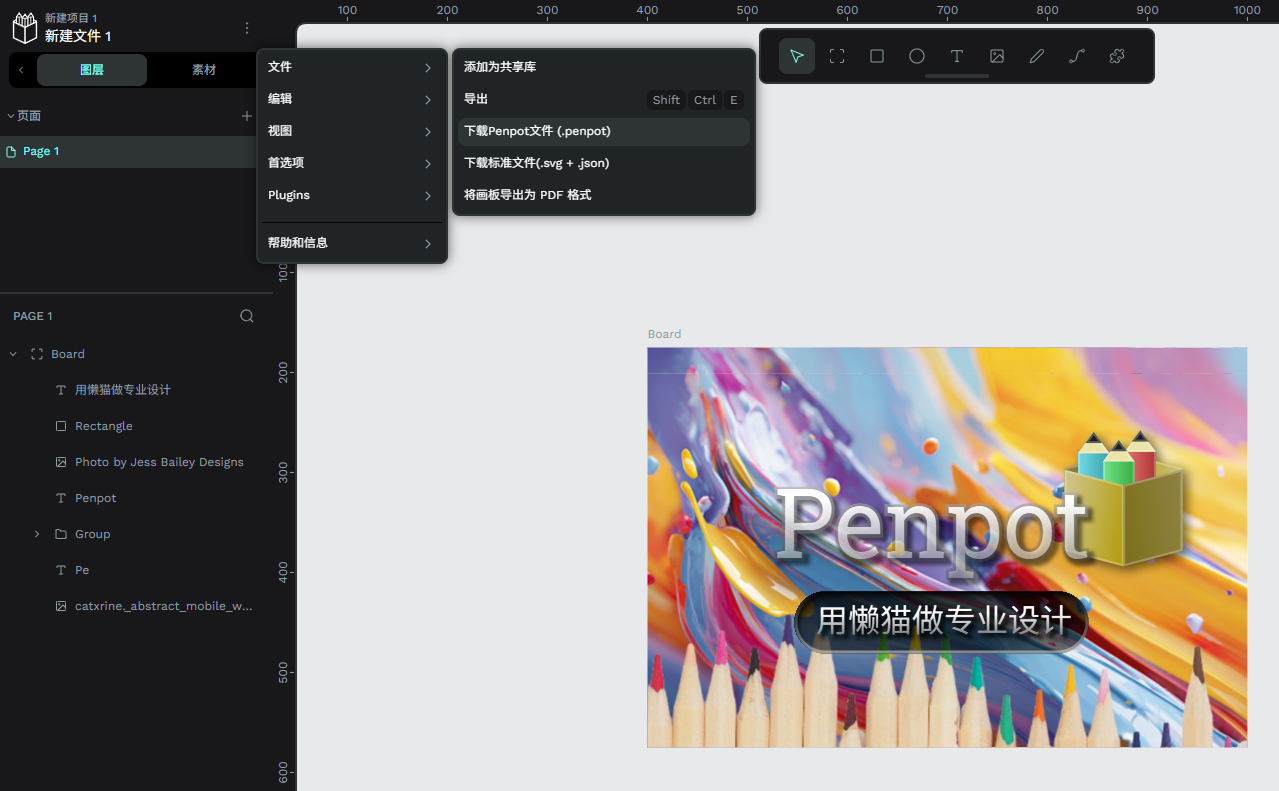Click image icon of Photo by Jess Bailey layer
This screenshot has height=791, width=1279.
61,462
